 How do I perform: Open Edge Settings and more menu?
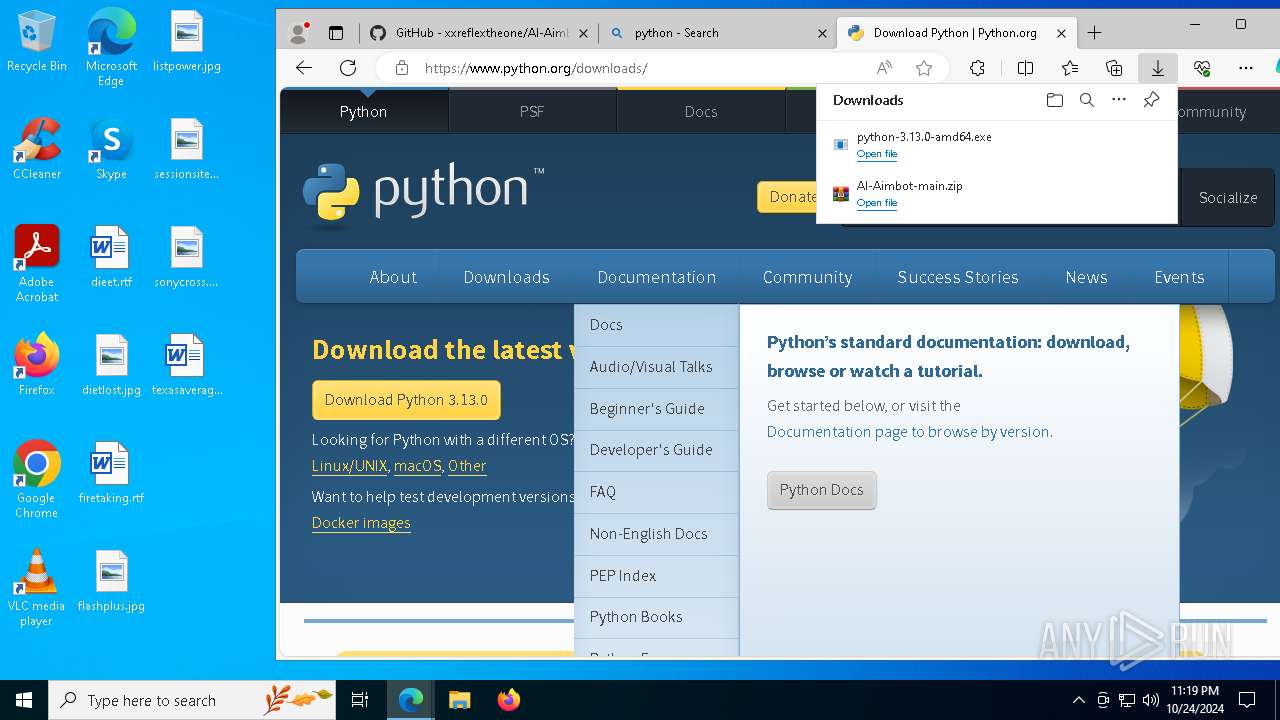coord(1245,68)
